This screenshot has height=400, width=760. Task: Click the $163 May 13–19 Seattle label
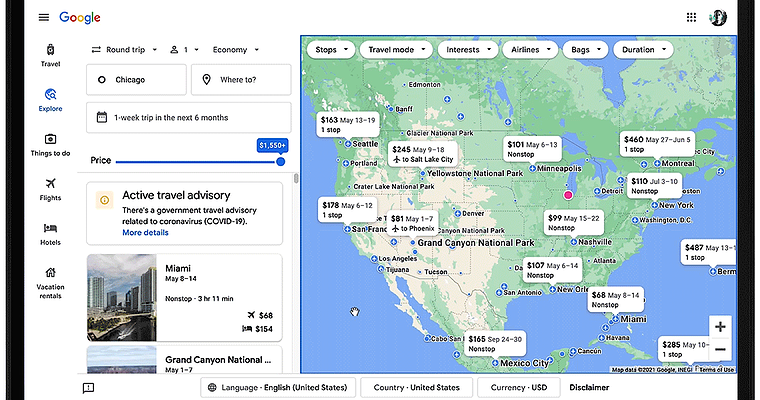pyautogui.click(x=348, y=125)
